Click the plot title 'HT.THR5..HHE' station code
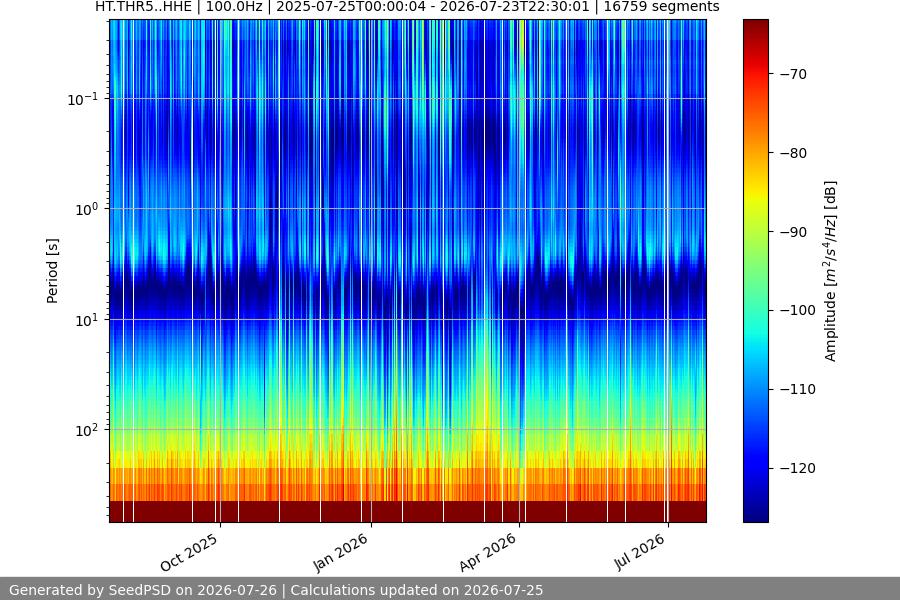The image size is (900, 600). 143,7
